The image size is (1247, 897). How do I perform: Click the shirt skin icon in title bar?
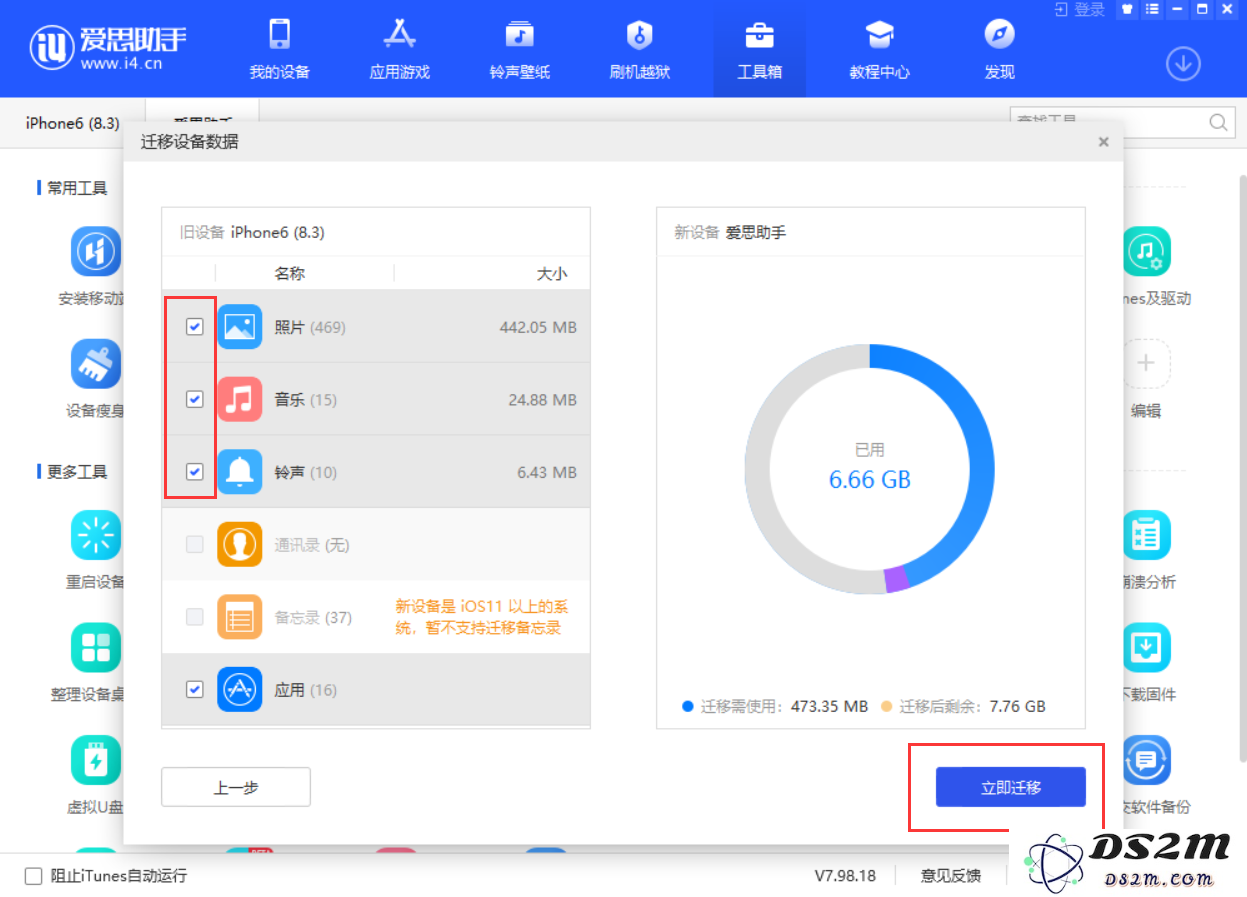click(1129, 9)
